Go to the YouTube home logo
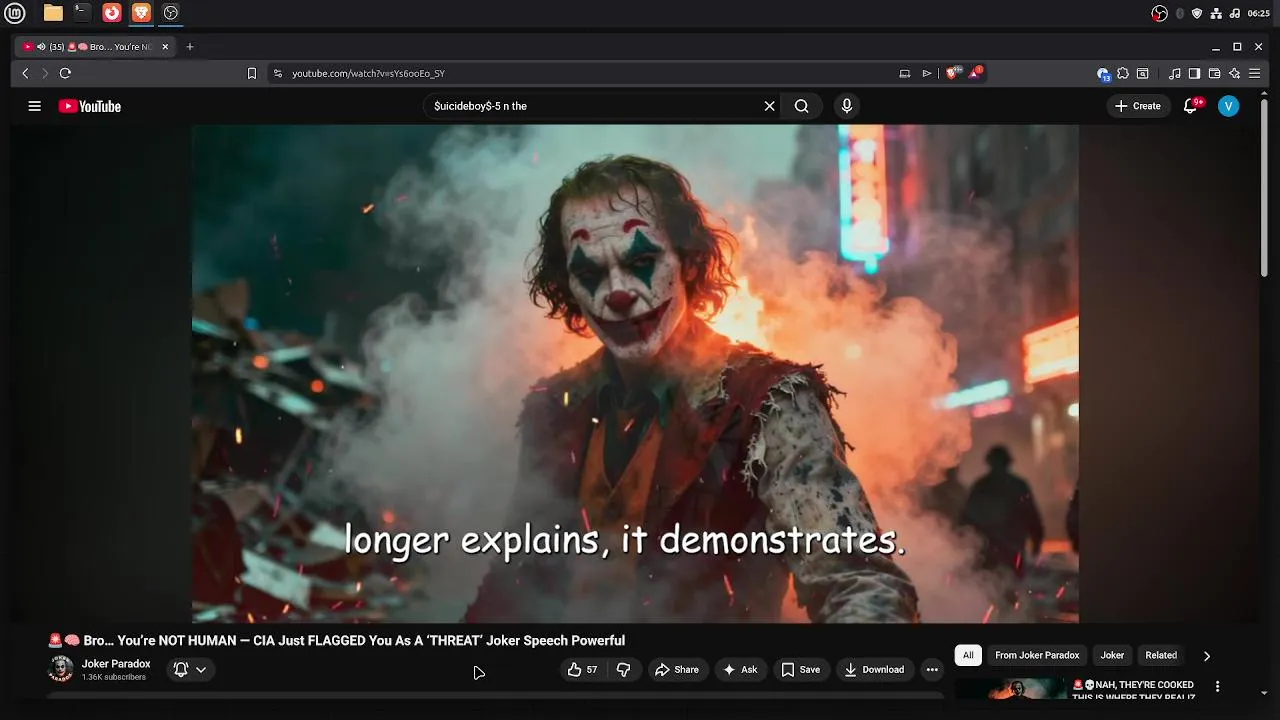The width and height of the screenshot is (1280, 720). pos(90,106)
